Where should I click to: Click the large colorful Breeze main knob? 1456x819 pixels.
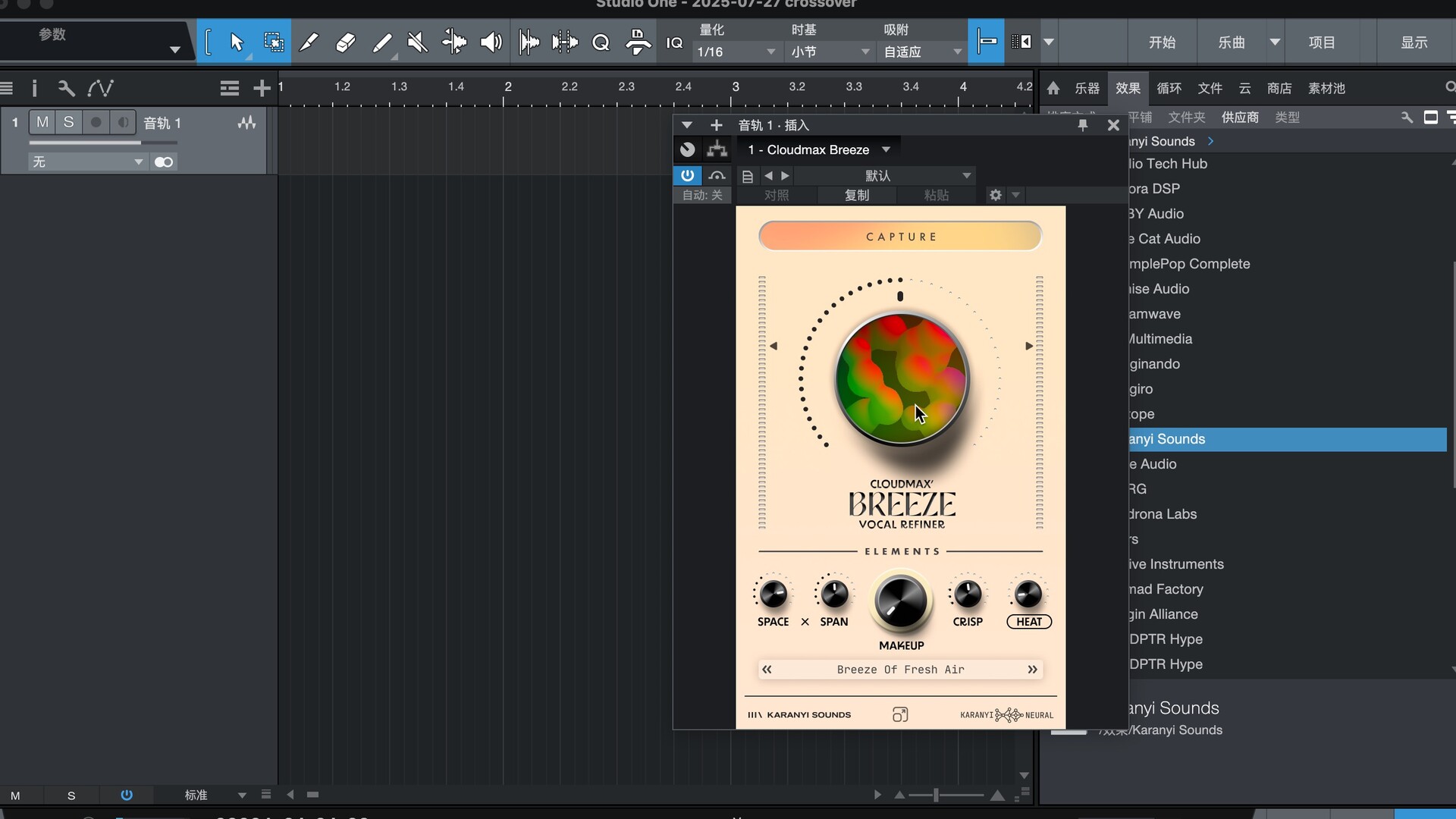click(x=901, y=379)
